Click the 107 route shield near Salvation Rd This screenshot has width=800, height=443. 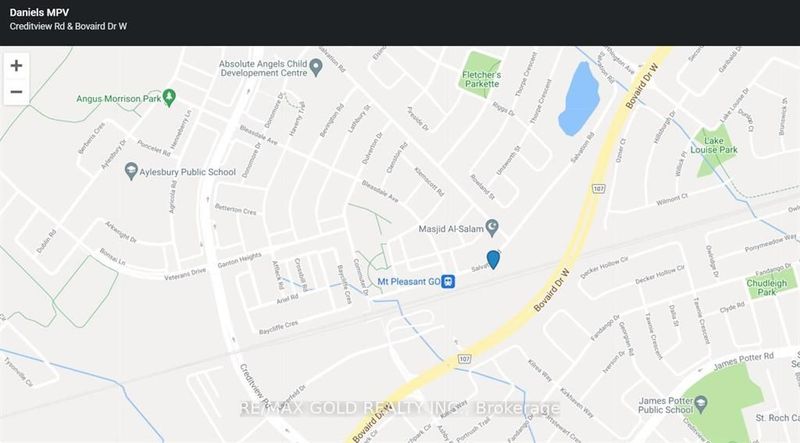(x=598, y=189)
